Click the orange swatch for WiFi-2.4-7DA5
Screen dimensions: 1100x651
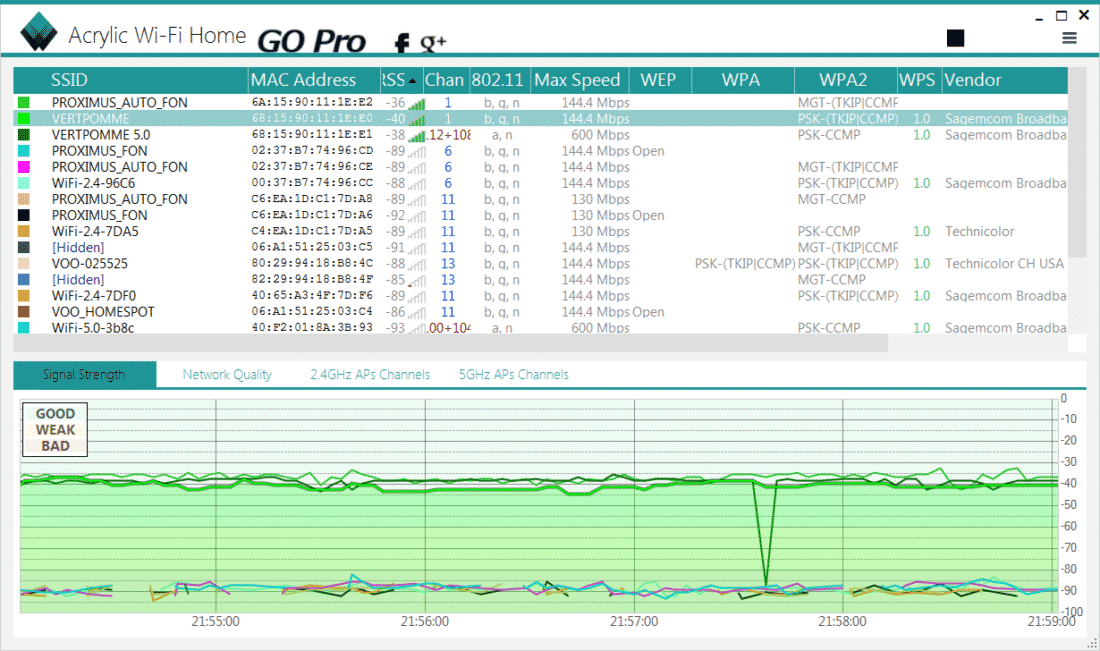pos(24,231)
